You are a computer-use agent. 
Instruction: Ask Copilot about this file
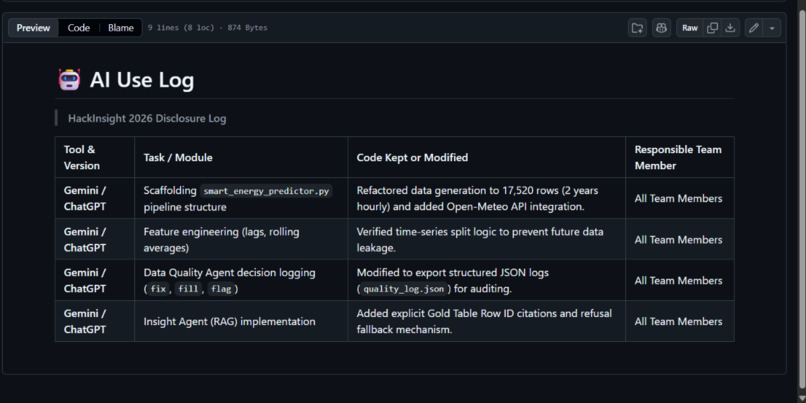point(662,28)
